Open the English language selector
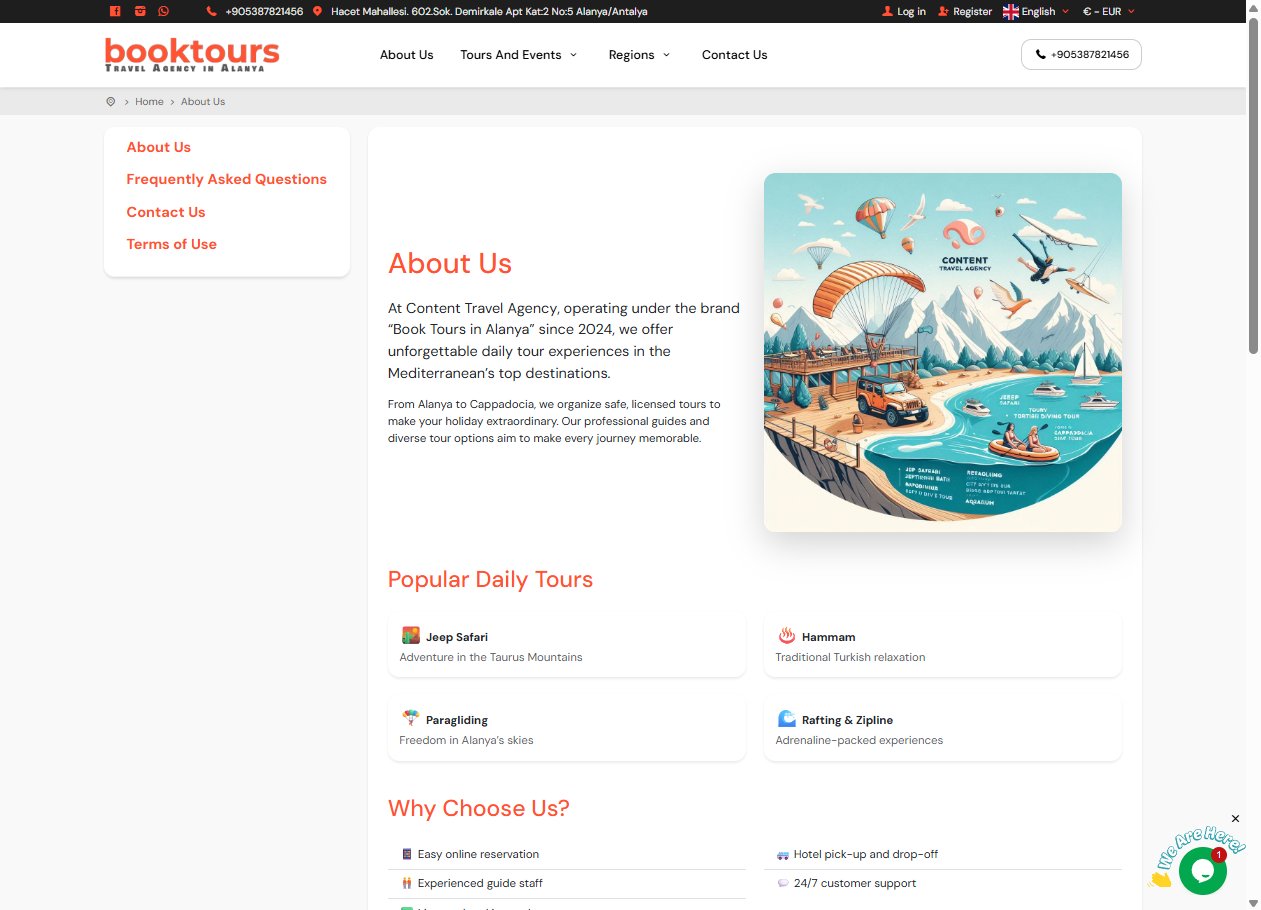Image resolution: width=1261 pixels, height=910 pixels. click(x=1036, y=11)
